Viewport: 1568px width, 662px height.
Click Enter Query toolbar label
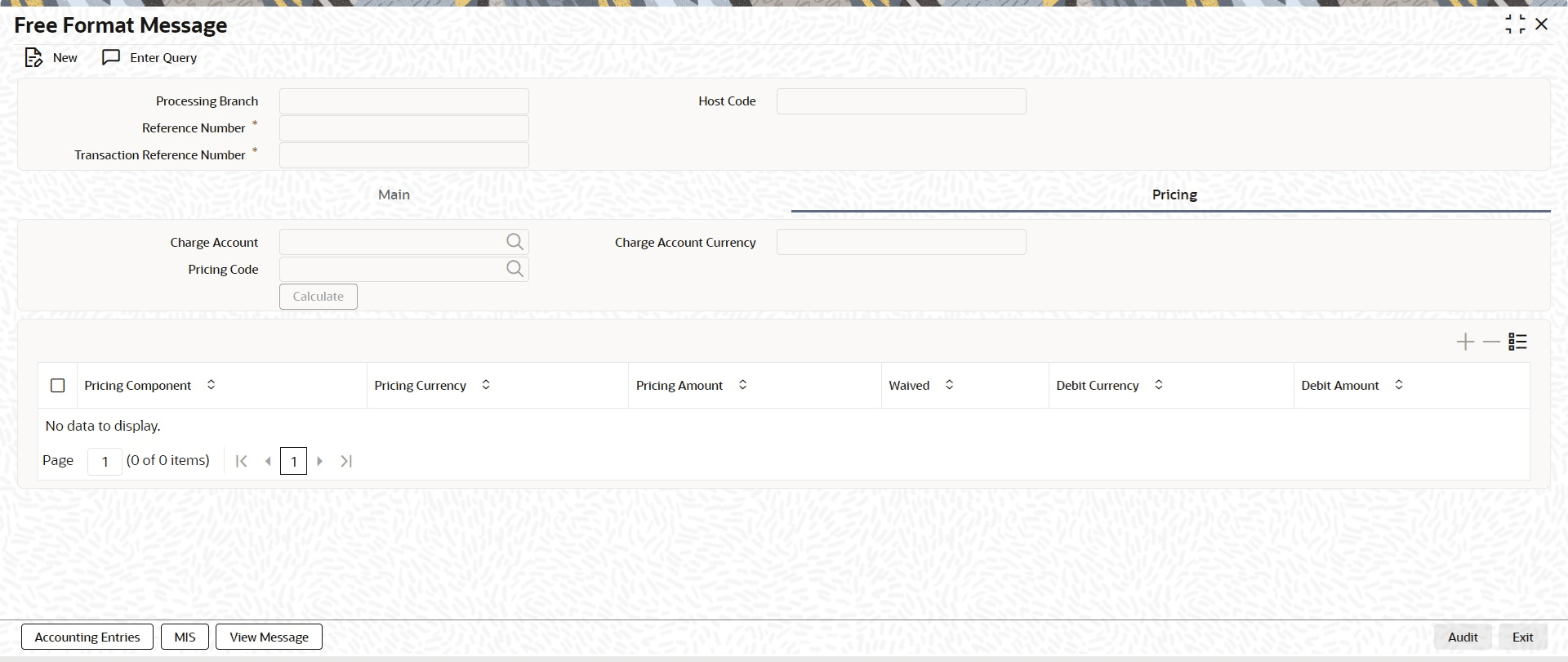coord(163,58)
